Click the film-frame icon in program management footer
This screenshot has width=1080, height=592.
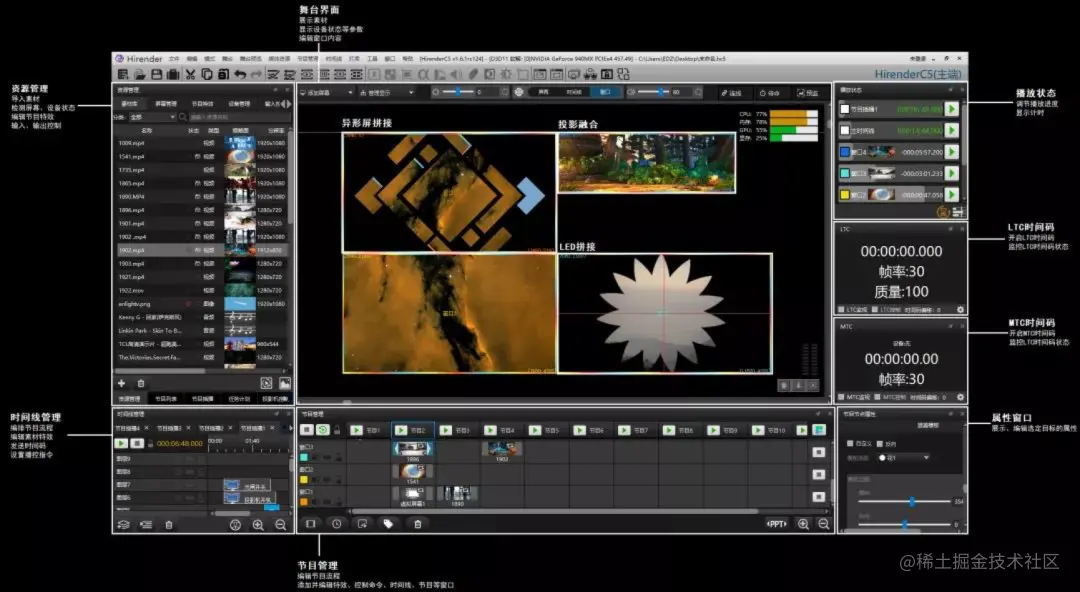tap(311, 524)
